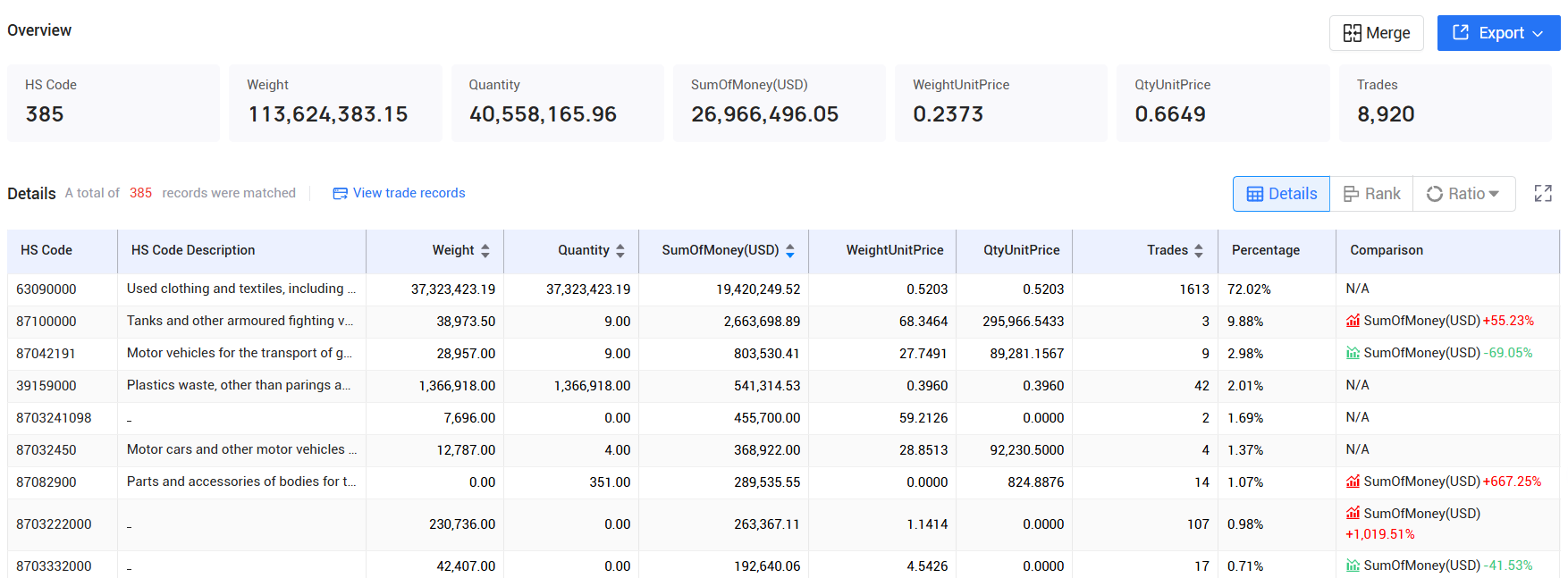Switch to the Details tab
Screen dimensions: 1568x578
click(x=1281, y=194)
